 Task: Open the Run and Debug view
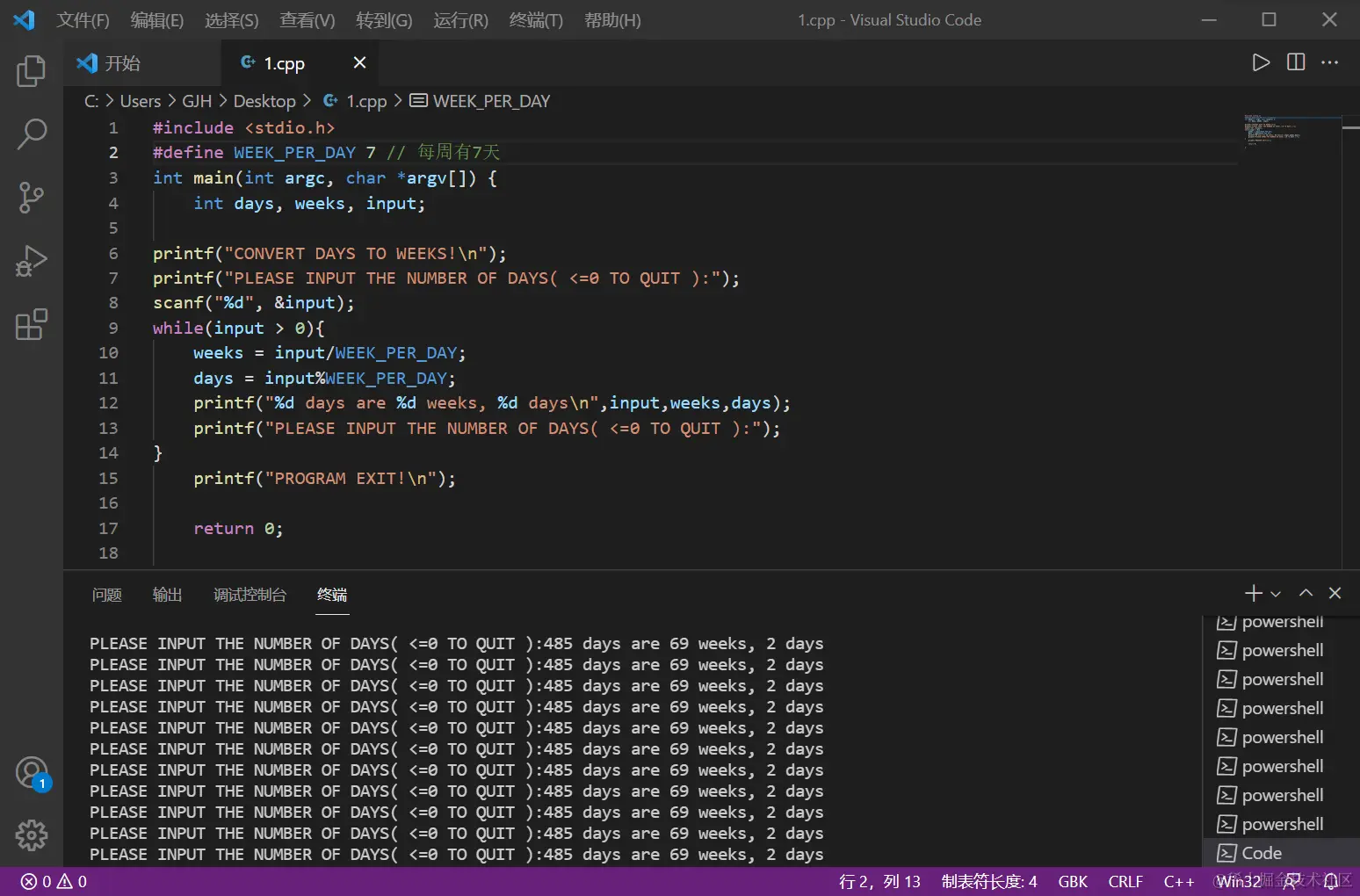tap(32, 261)
